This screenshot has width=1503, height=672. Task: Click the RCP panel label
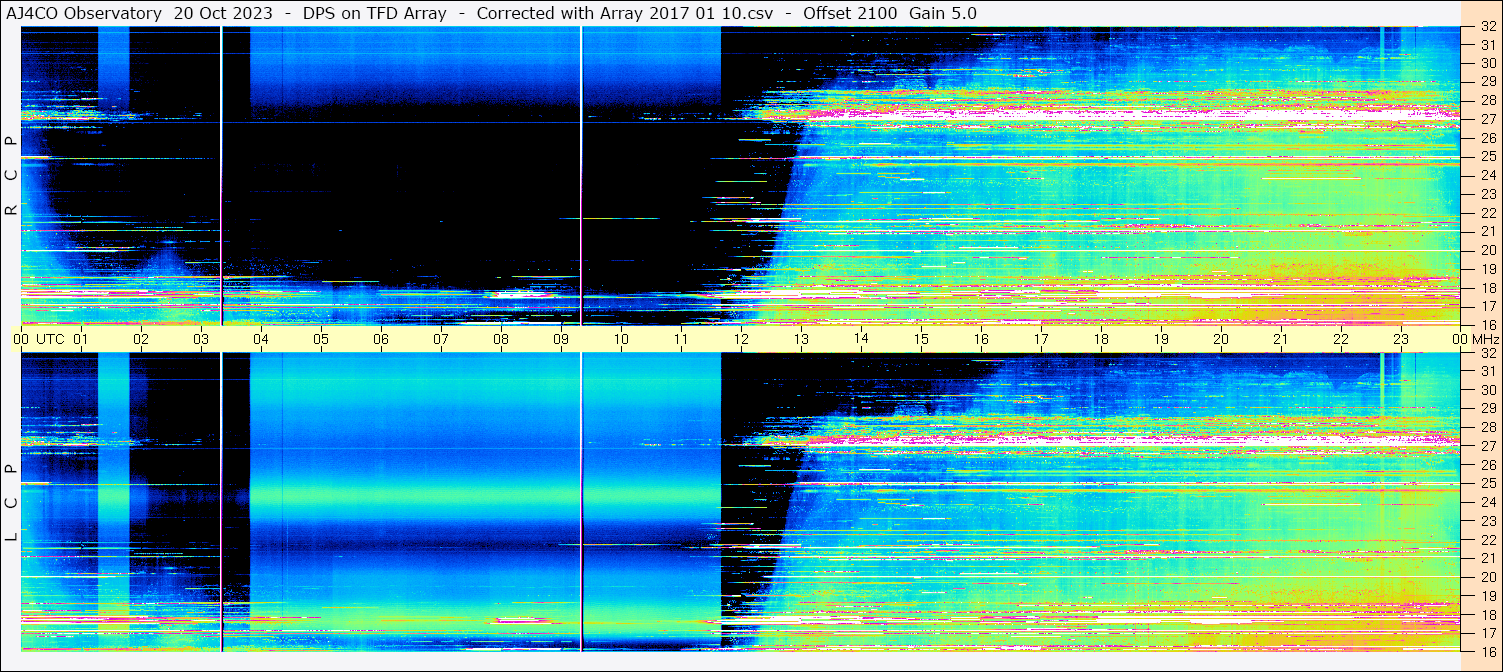(11, 176)
